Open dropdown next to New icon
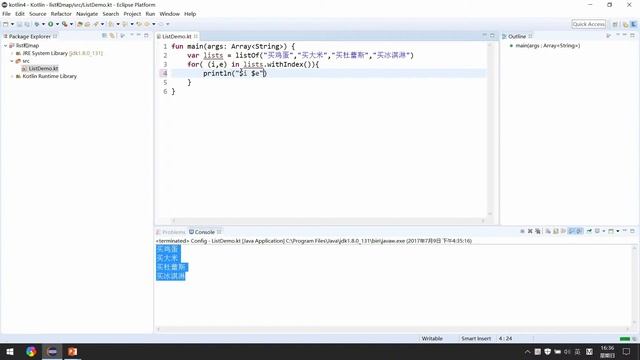Image resolution: width=640 pixels, height=360 pixels. pos(12,24)
